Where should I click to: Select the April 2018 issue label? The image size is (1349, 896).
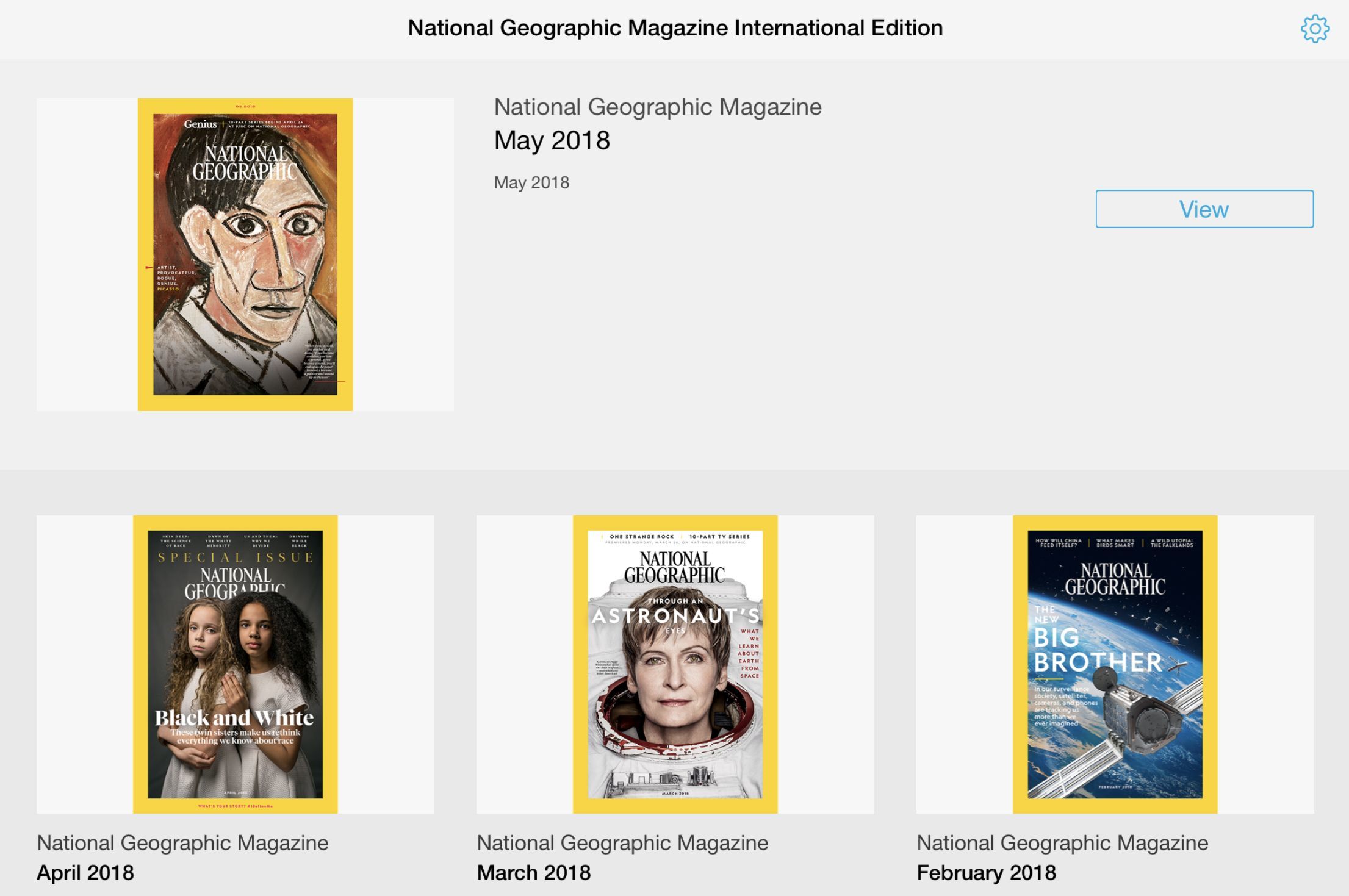pyautogui.click(x=85, y=873)
